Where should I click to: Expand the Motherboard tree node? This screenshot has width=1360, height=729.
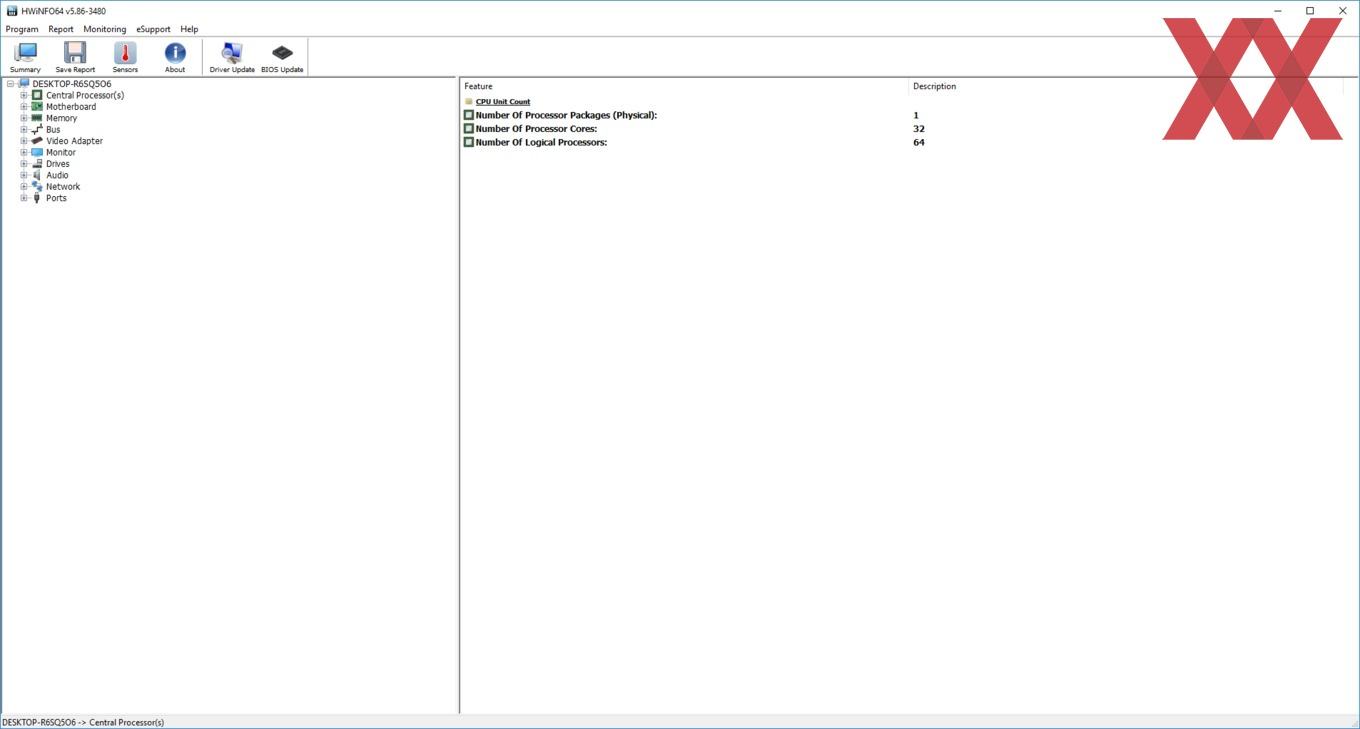point(24,107)
